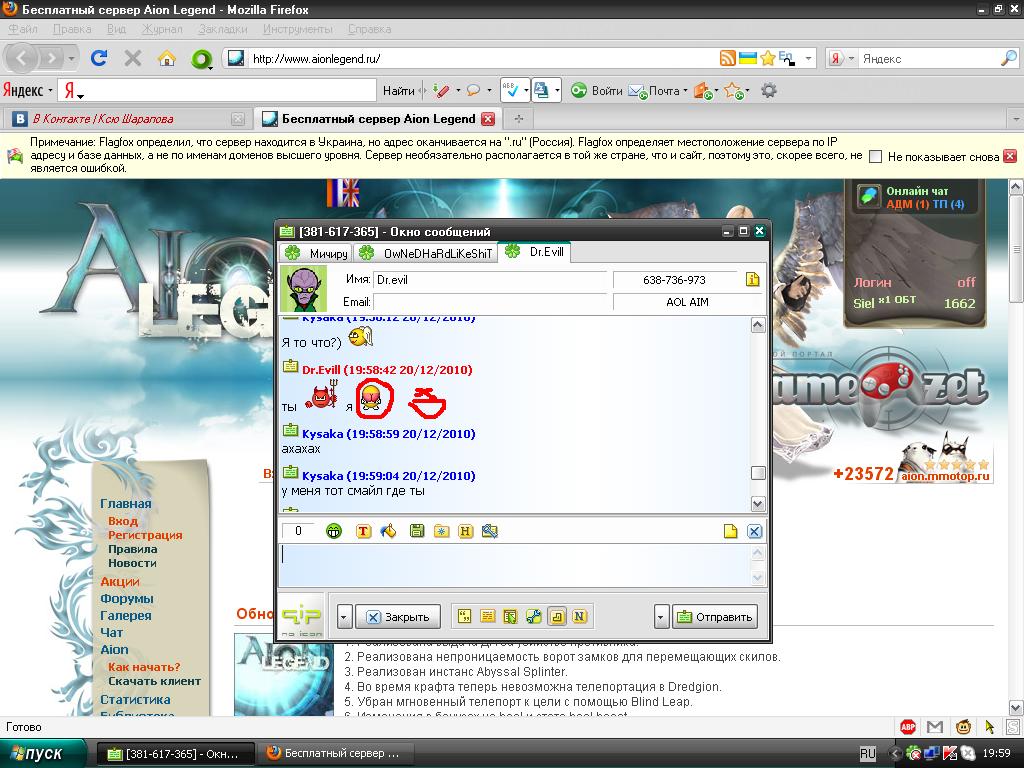
Task: Stop loading the page
Action: [x=133, y=59]
